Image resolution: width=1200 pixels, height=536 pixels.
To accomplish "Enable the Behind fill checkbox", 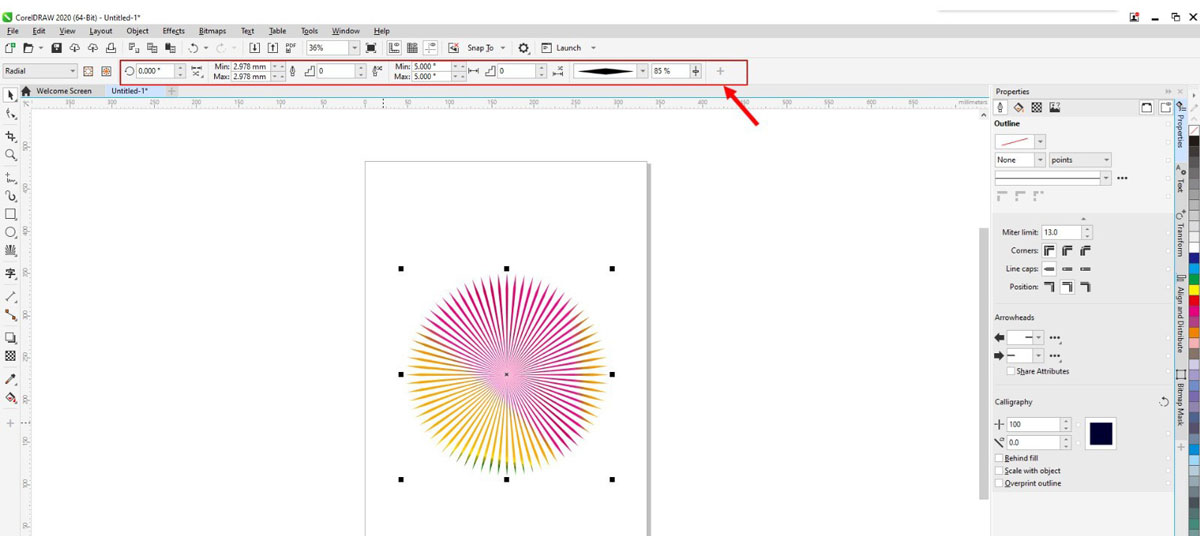I will pos(1000,458).
